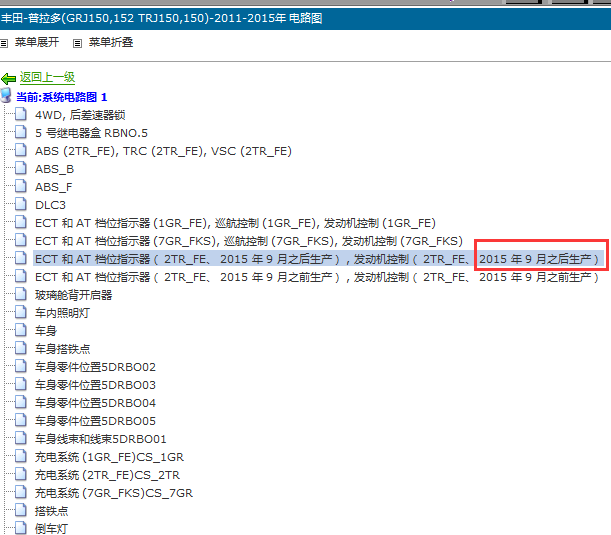611x535 pixels.
Task: Click document icon for 车身零件位置5DRBO02
Action: click(x=21, y=366)
